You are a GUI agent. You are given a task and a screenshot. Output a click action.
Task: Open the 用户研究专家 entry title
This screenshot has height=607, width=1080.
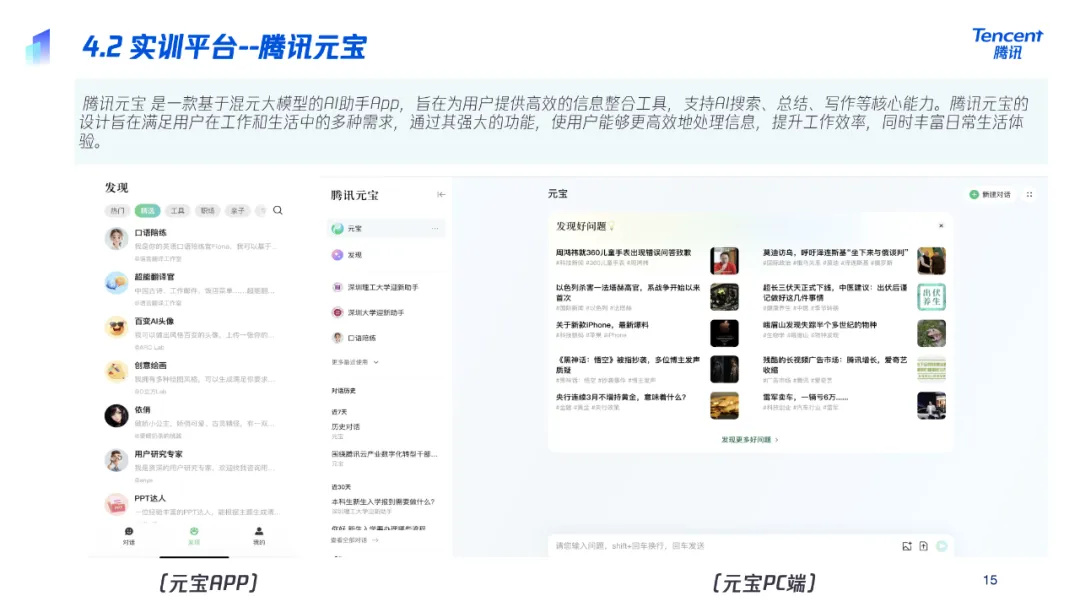point(158,454)
